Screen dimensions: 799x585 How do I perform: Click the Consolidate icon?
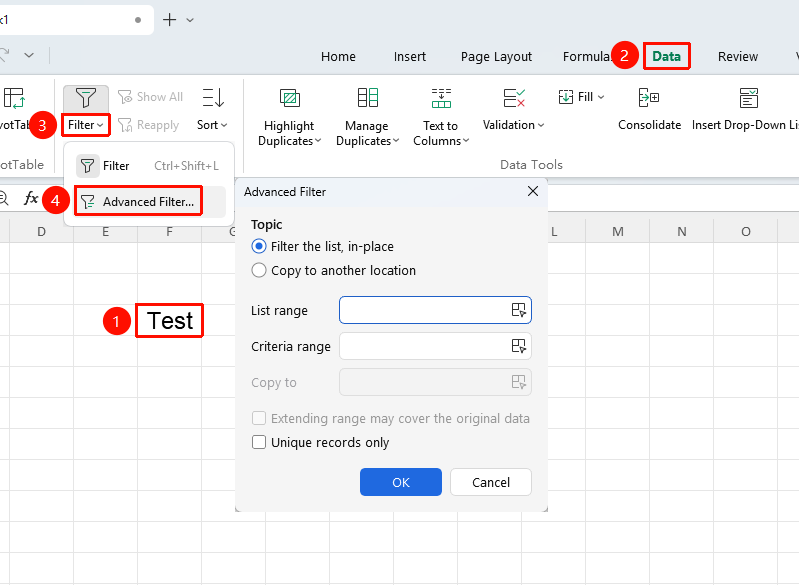point(649,97)
